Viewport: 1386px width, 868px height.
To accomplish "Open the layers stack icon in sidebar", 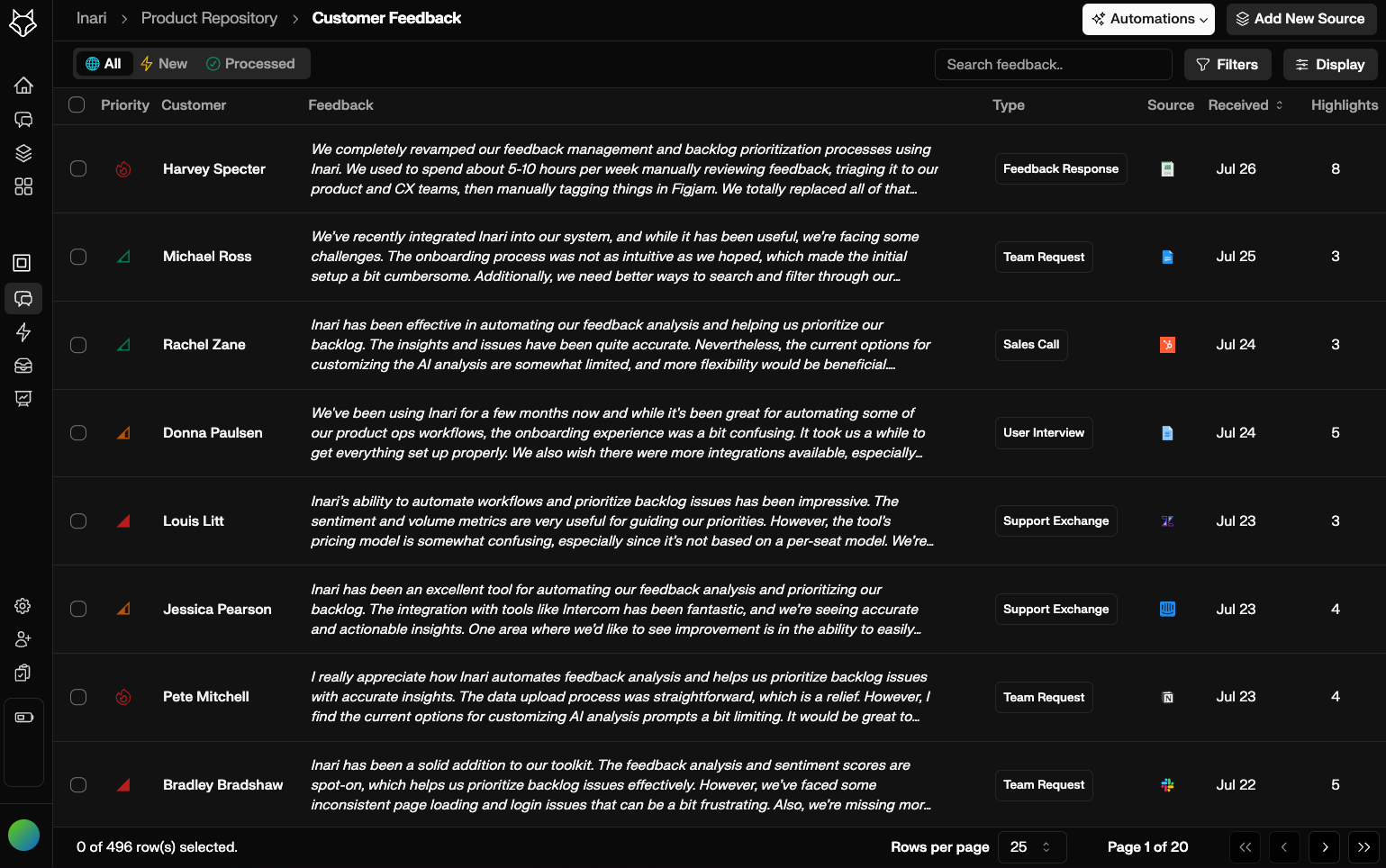I will (x=23, y=153).
